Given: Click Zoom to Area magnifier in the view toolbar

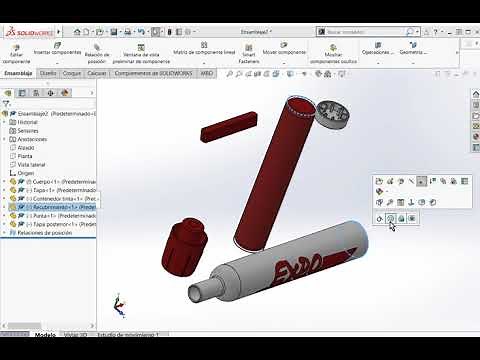Looking at the screenshot, I should tap(239, 74).
